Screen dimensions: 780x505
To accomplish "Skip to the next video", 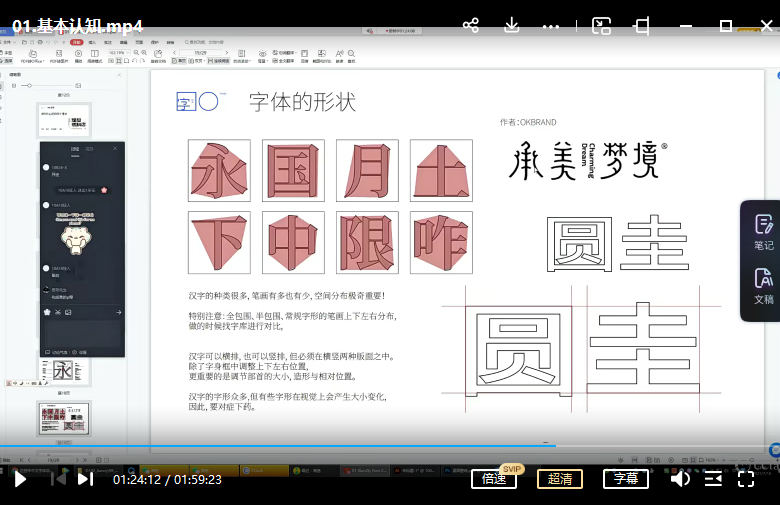I will tap(85, 479).
